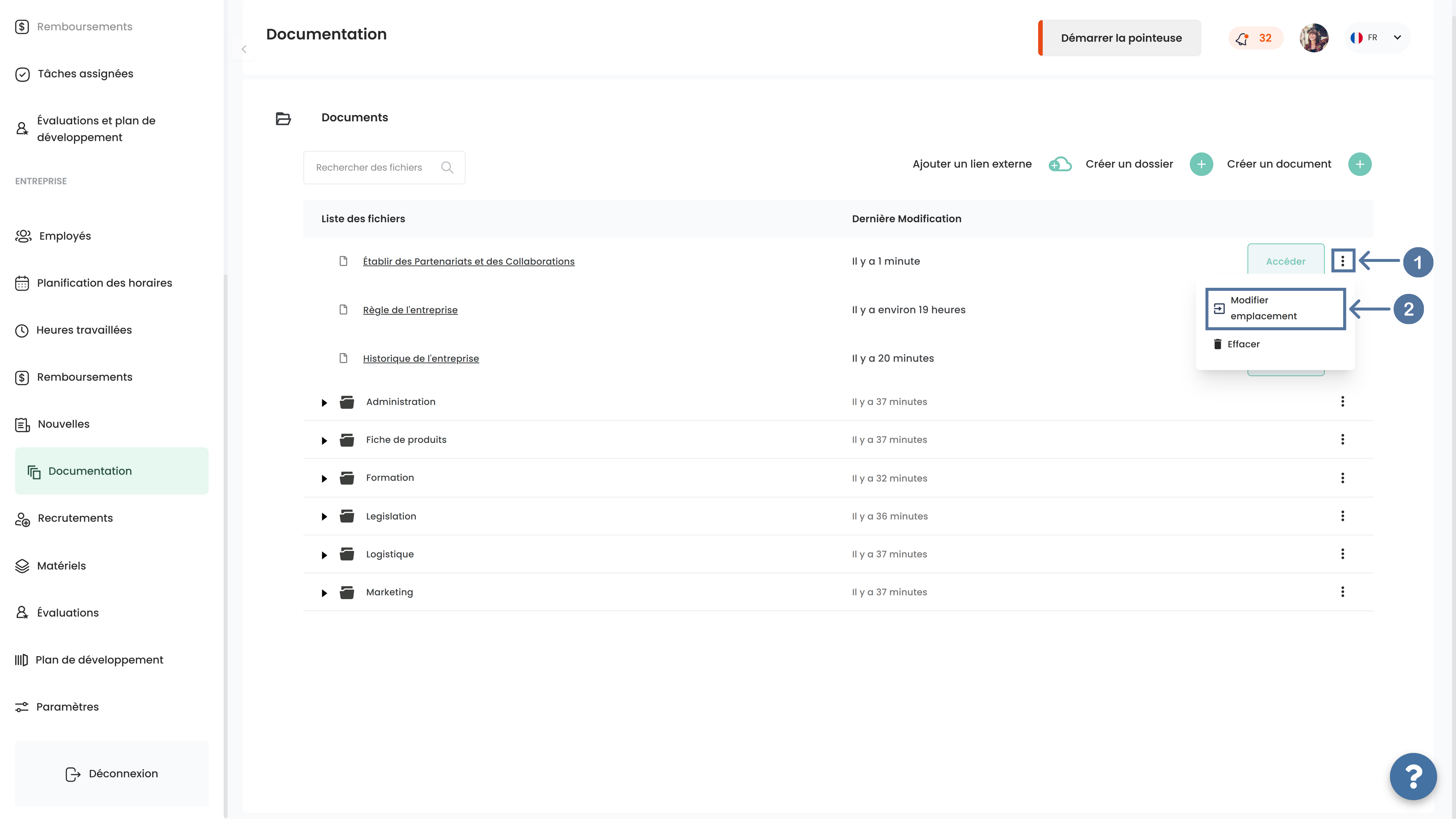Screen dimensions: 1456x819
Task: Click the Évaluations person-star icon
Action: coord(22,613)
